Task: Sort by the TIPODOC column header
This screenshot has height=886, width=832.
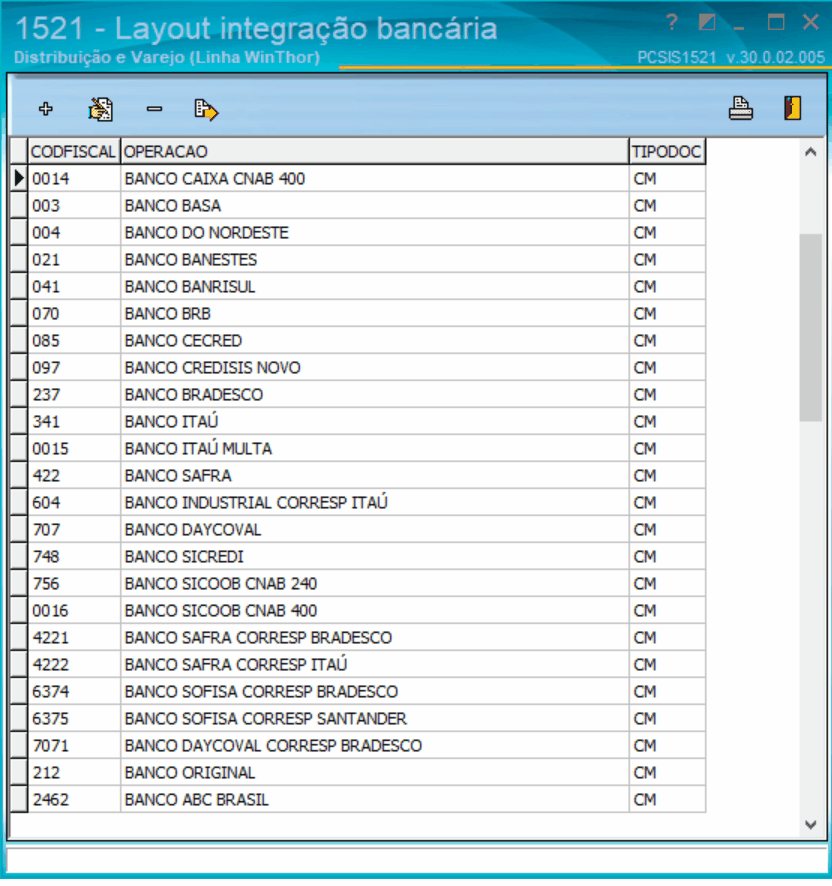Action: click(668, 151)
